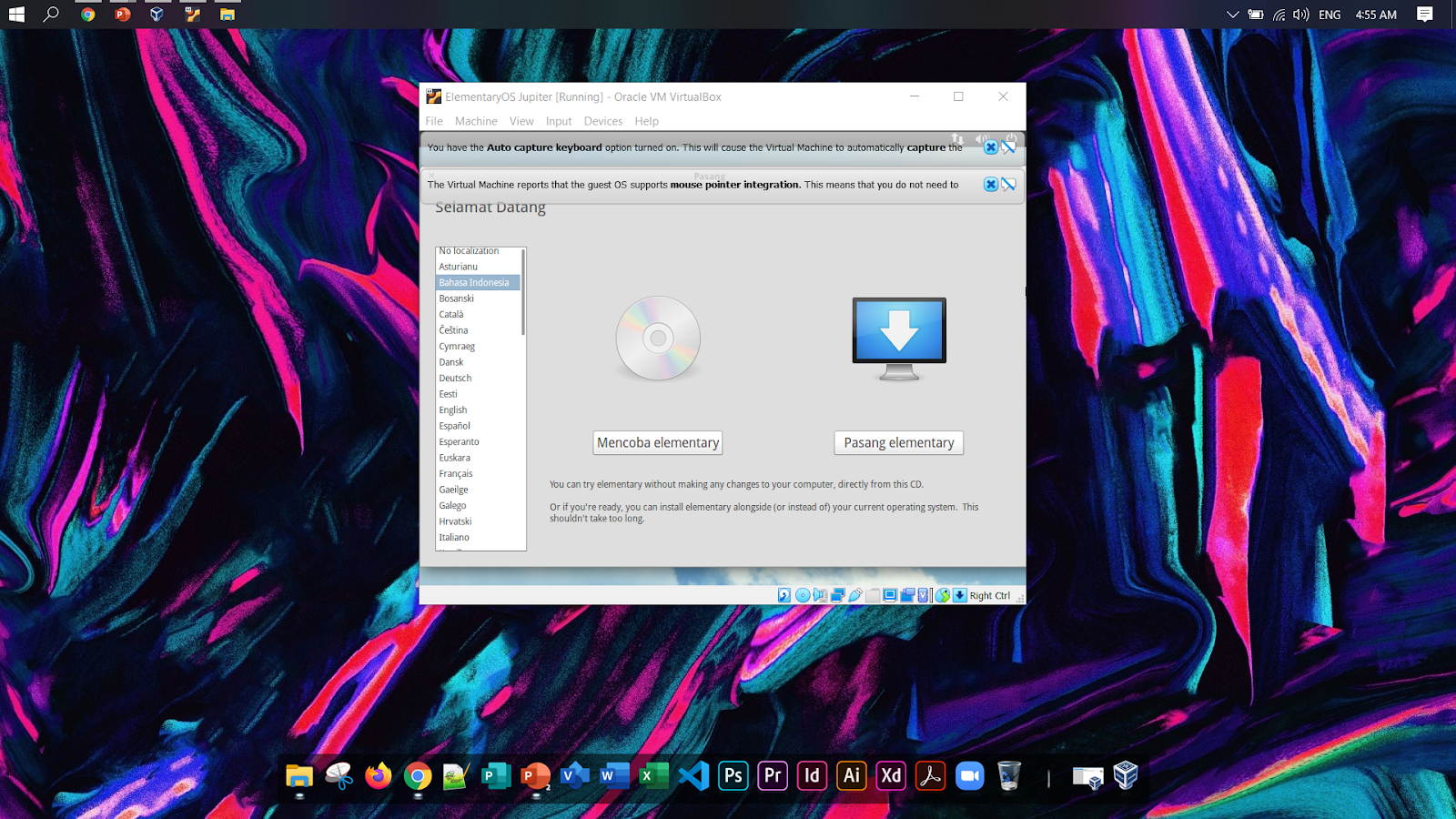Select 'Dansk' language
The height and width of the screenshot is (819, 1456).
click(x=478, y=362)
